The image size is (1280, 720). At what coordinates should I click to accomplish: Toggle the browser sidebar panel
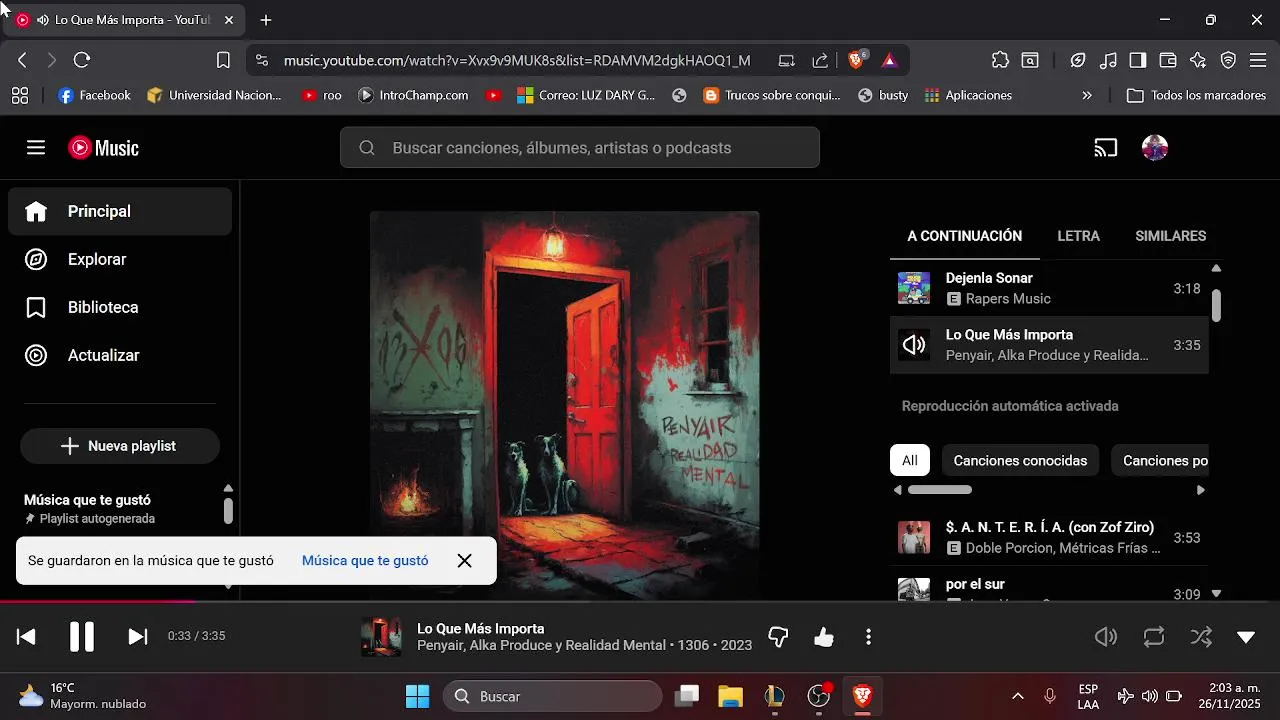pyautogui.click(x=1137, y=60)
